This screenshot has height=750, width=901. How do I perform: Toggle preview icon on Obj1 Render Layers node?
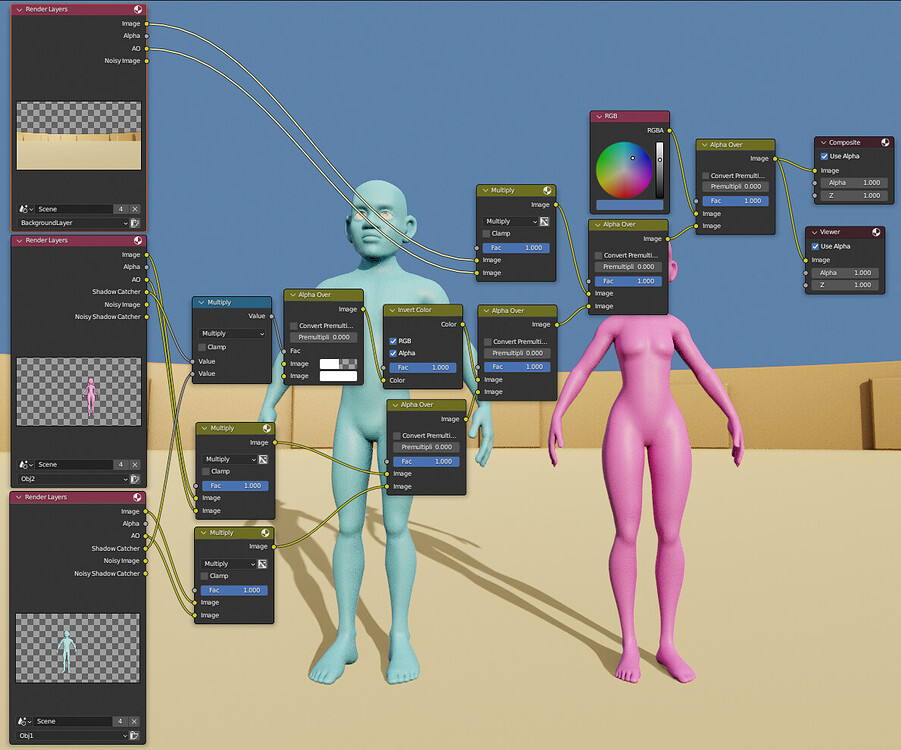click(137, 497)
